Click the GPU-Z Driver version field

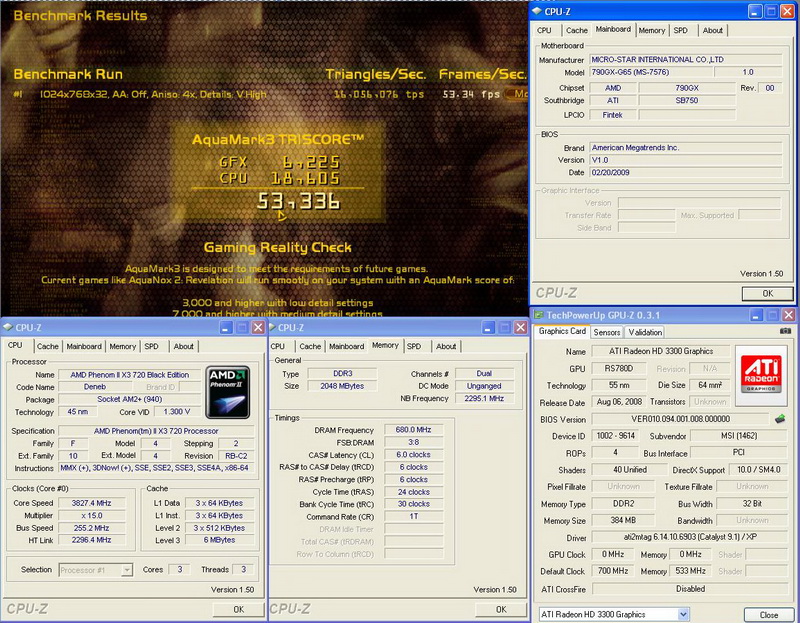click(x=690, y=537)
